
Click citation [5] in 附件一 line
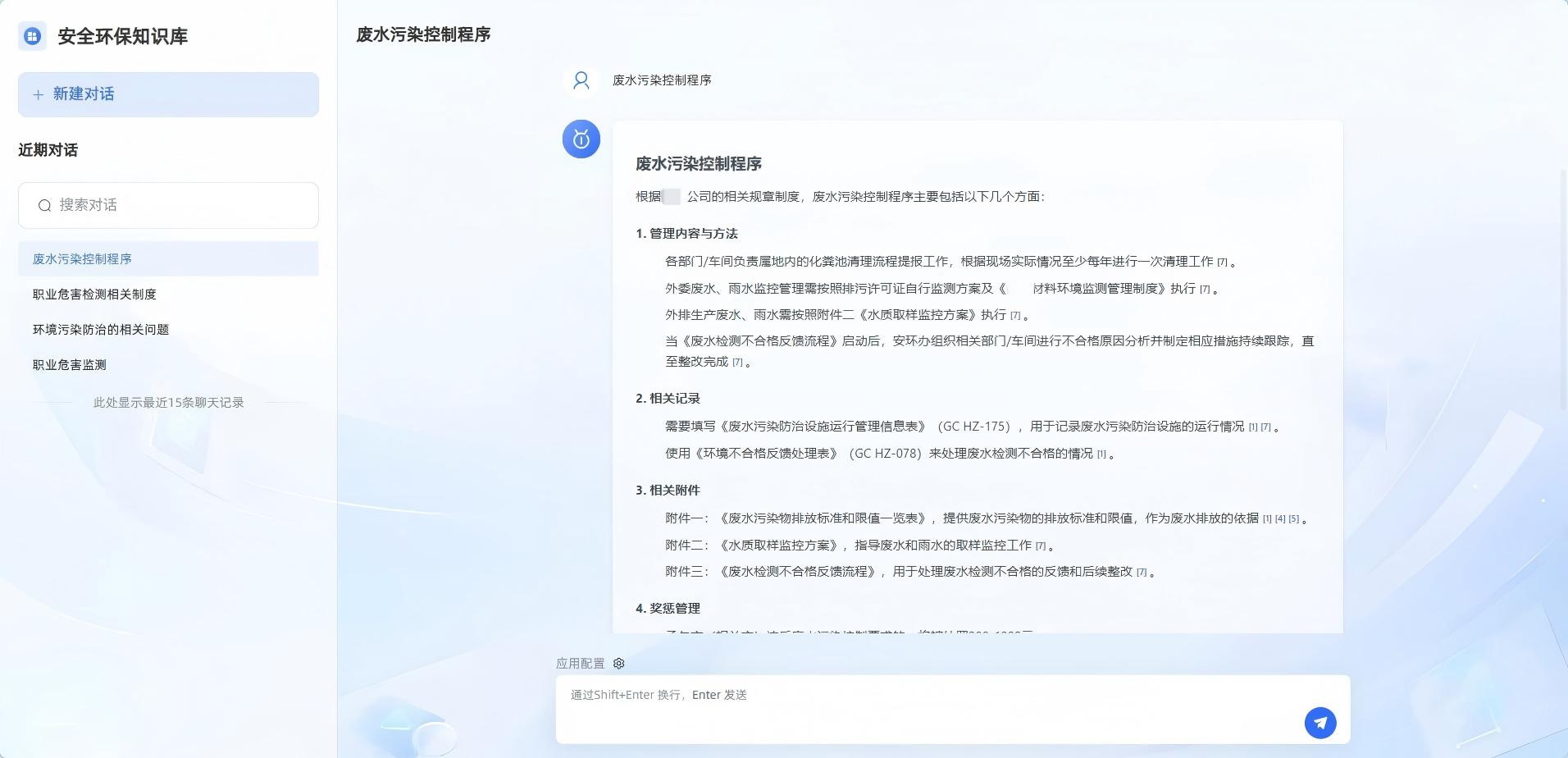1294,519
